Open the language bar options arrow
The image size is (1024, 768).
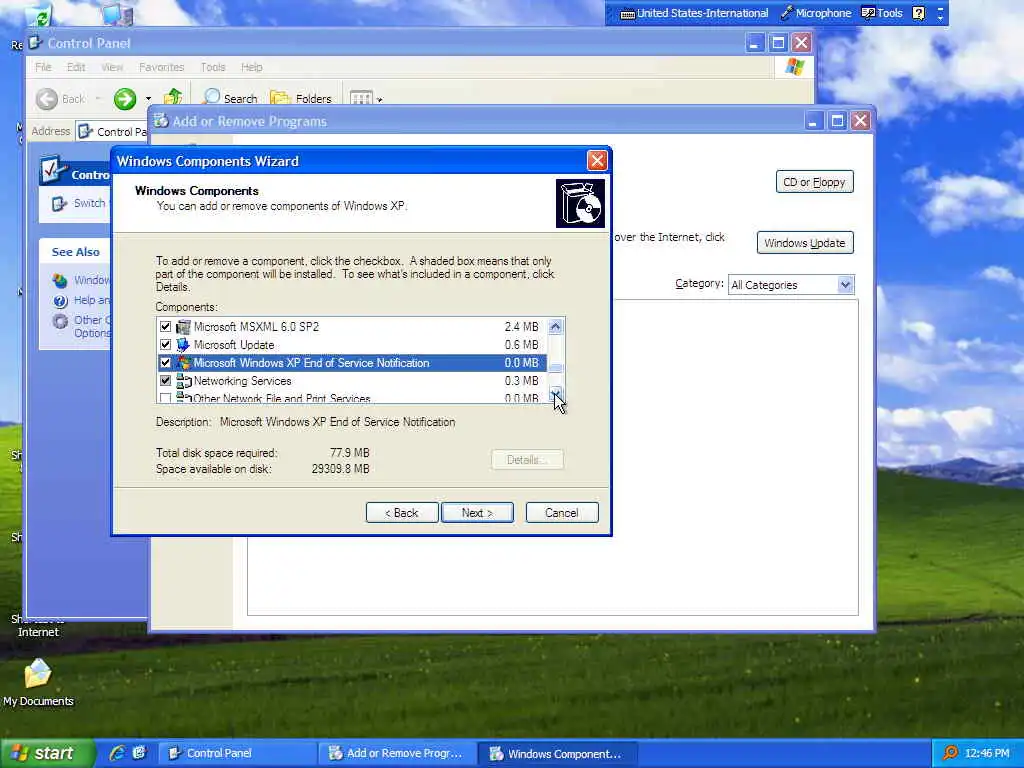point(940,17)
